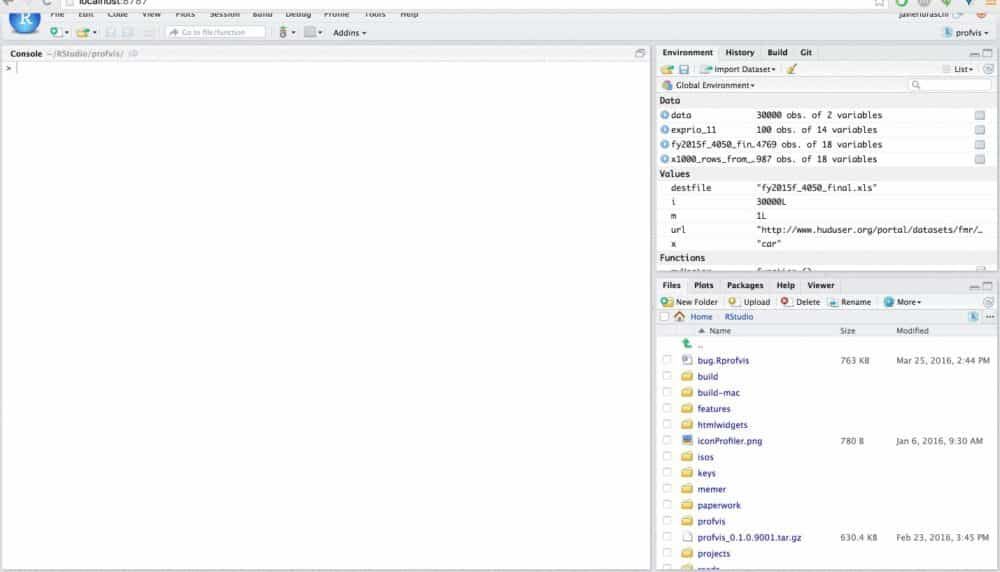Viewport: 1000px width, 572px height.
Task: Click the build-mac folder icon
Action: pos(687,392)
